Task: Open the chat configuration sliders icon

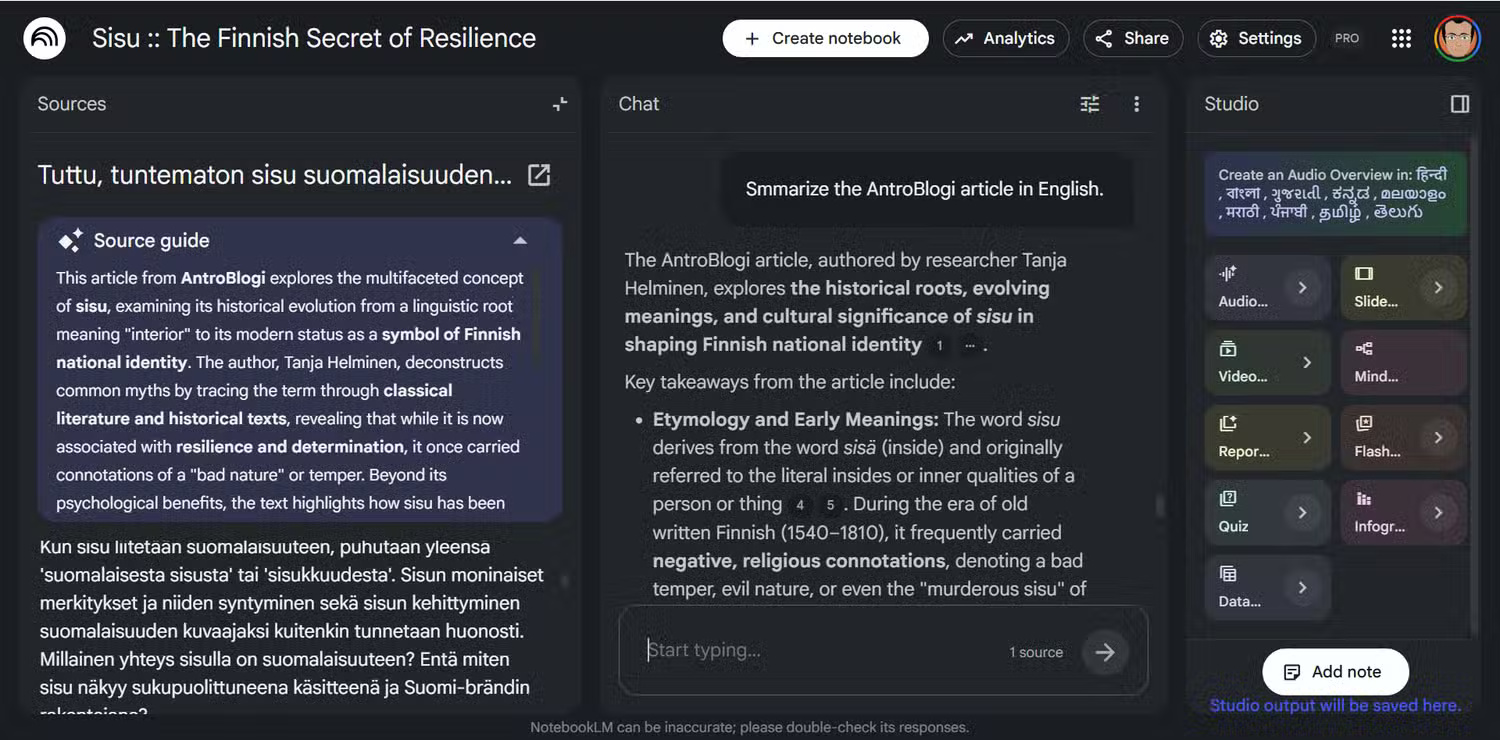Action: pyautogui.click(x=1090, y=104)
